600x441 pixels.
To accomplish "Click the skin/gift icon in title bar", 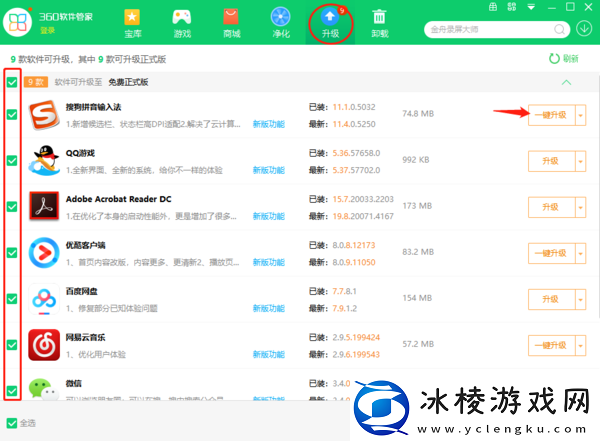I will [493, 7].
